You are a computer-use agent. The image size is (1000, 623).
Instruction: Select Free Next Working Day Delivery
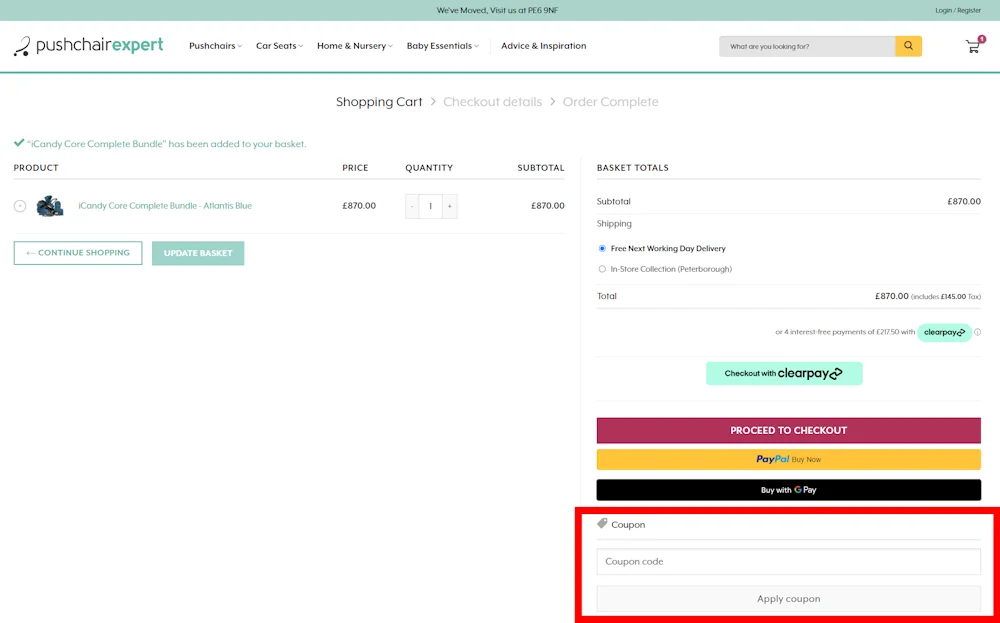click(x=602, y=249)
